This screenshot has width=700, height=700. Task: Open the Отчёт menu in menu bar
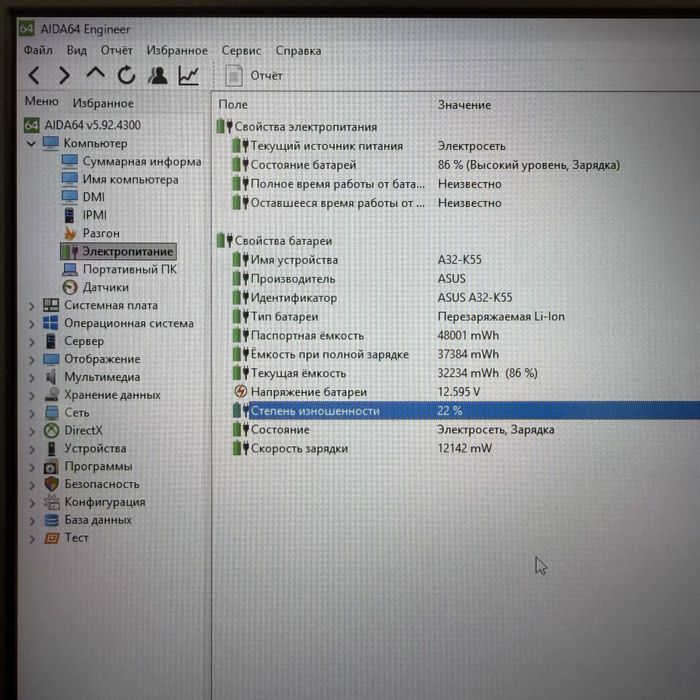(117, 50)
